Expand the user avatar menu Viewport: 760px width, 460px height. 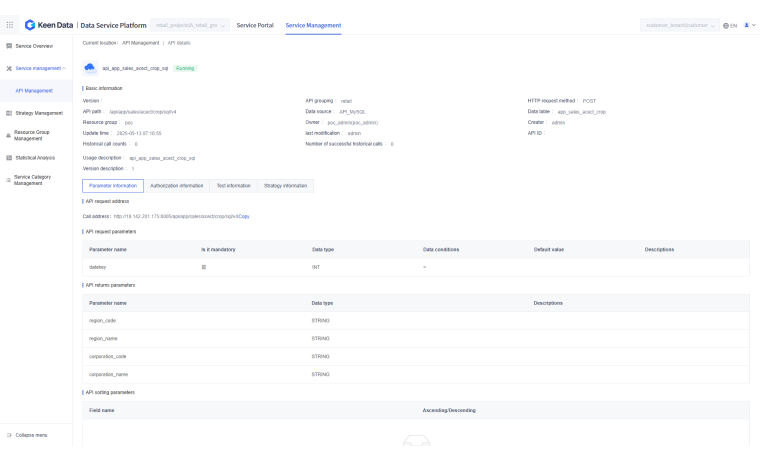coord(749,25)
